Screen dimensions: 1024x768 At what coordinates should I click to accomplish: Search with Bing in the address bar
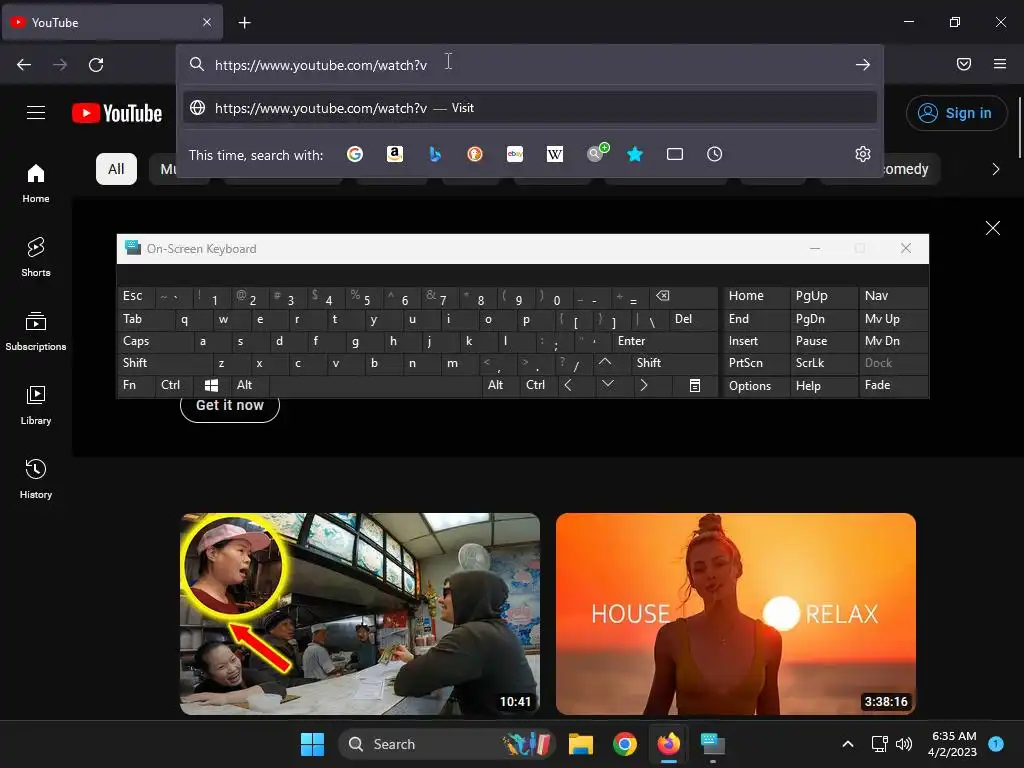tap(435, 154)
